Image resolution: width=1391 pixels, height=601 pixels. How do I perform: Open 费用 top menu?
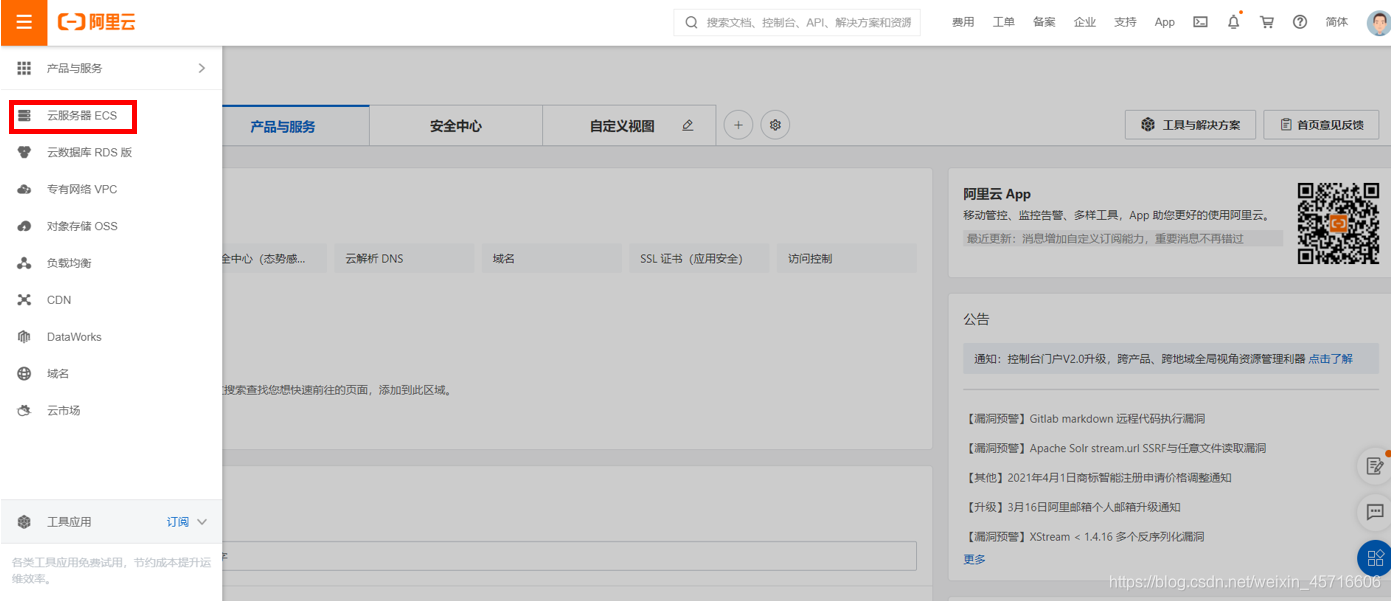click(963, 22)
